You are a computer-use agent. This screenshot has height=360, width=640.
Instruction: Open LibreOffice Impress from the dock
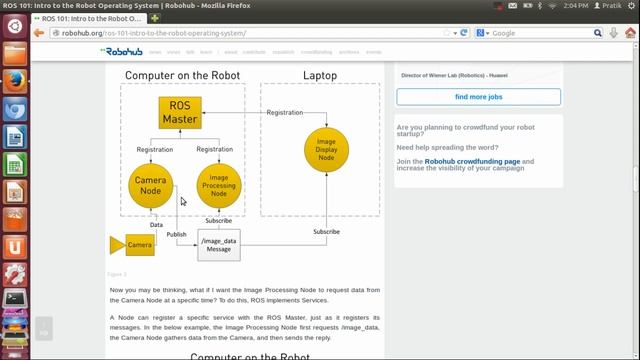15,192
